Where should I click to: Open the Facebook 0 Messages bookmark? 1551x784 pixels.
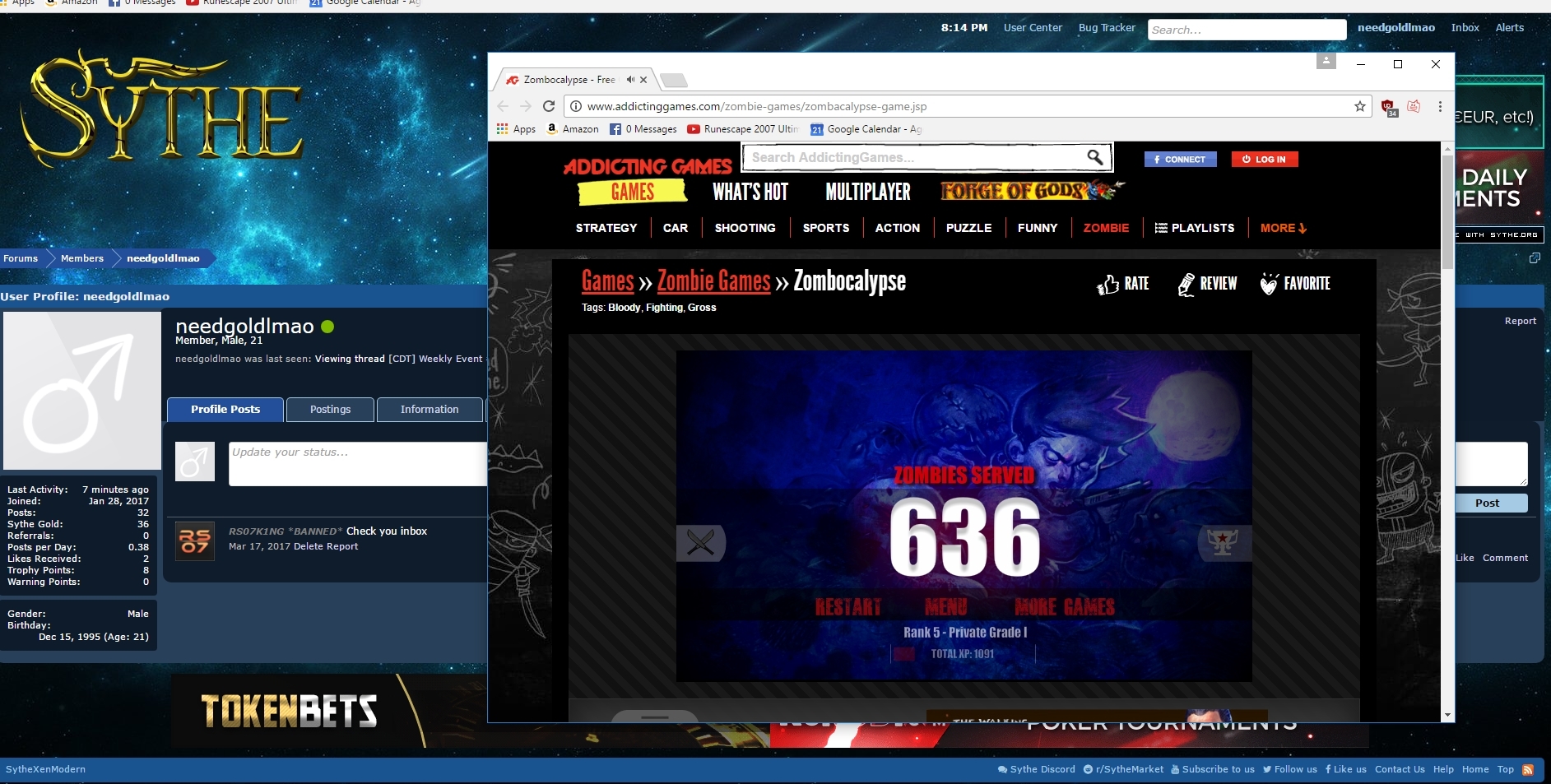coord(643,129)
